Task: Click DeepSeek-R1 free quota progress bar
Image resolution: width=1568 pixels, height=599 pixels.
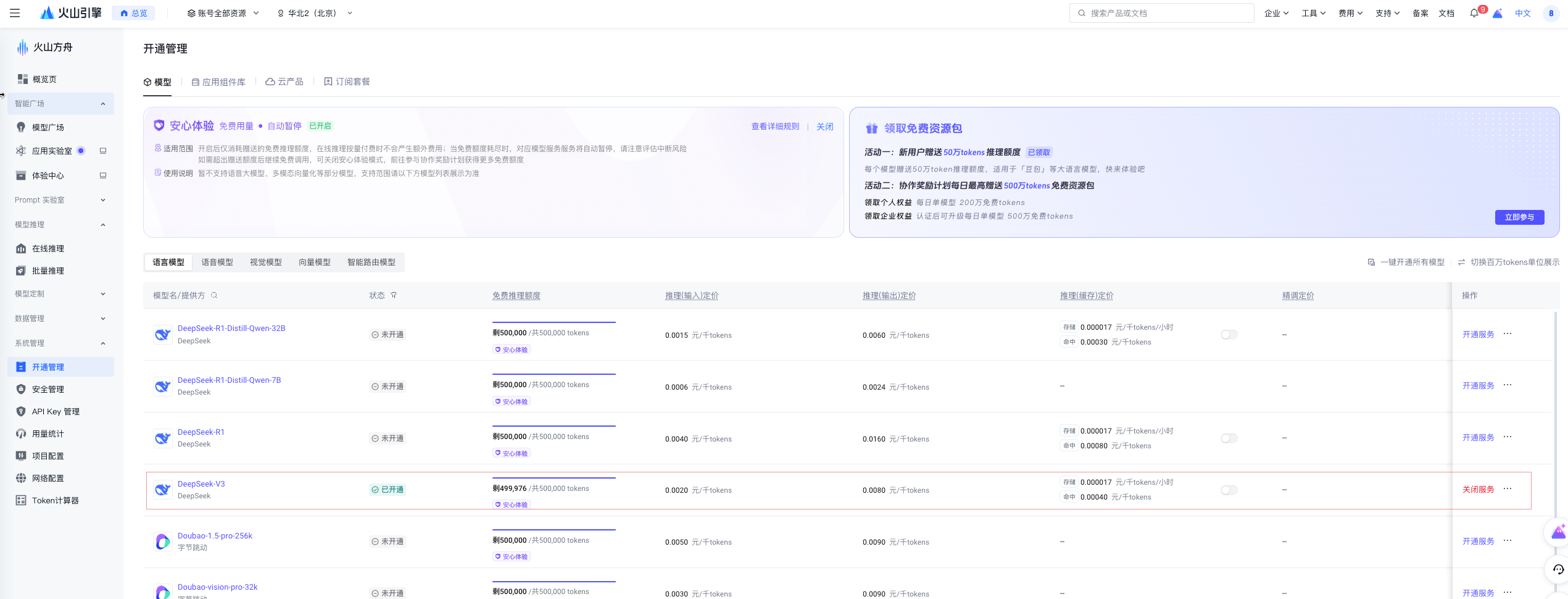Action: [x=554, y=426]
